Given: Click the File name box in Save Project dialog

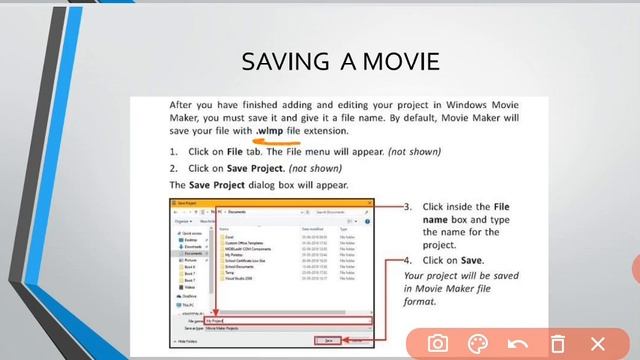Looking at the screenshot, I should (288, 321).
